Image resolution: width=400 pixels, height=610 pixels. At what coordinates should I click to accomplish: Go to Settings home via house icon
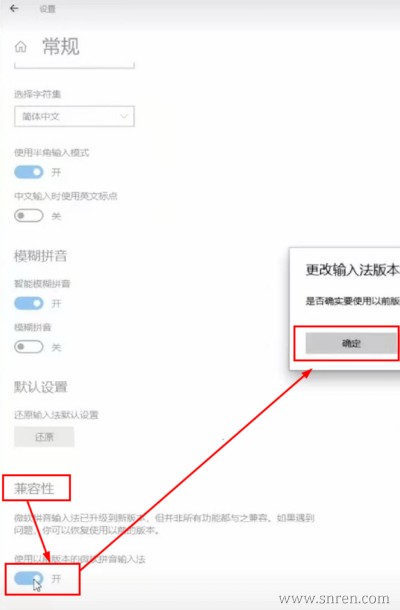[x=21, y=47]
